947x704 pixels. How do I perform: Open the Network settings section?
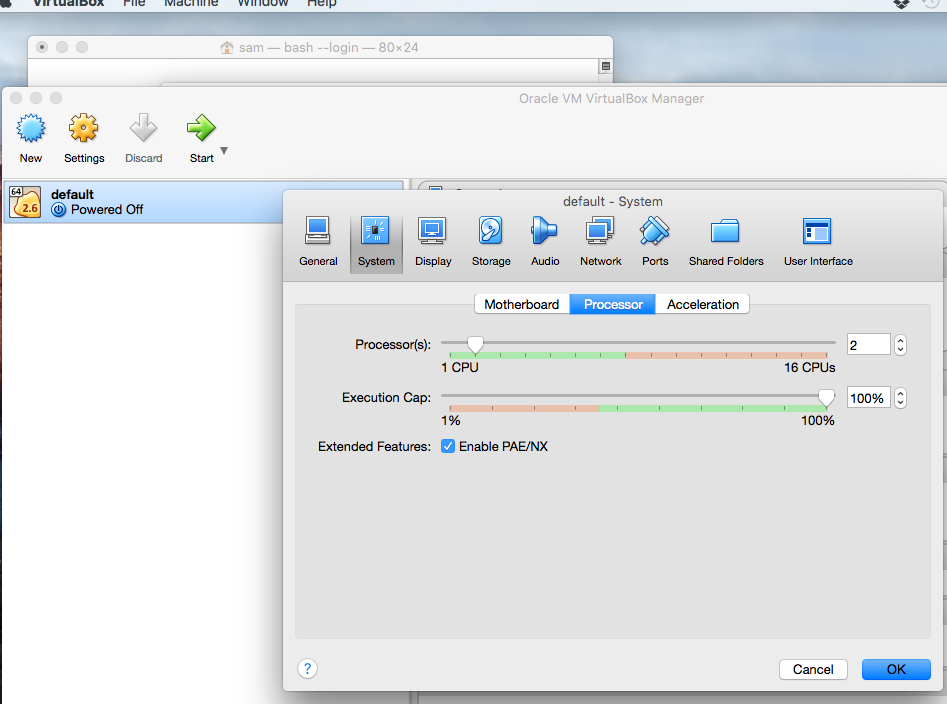(x=600, y=242)
